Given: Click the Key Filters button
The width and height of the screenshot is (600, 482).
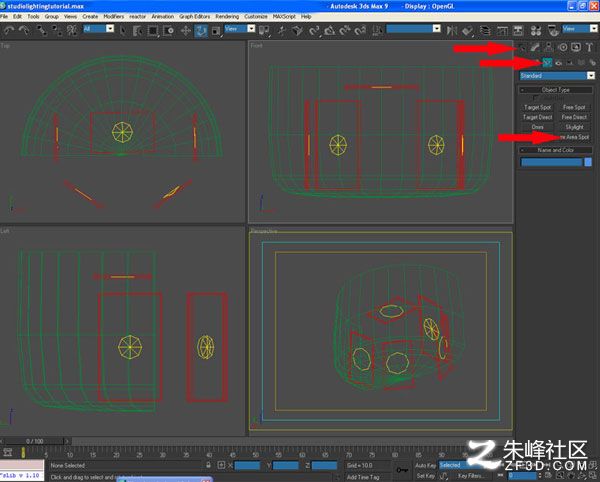Looking at the screenshot, I should click(x=470, y=476).
